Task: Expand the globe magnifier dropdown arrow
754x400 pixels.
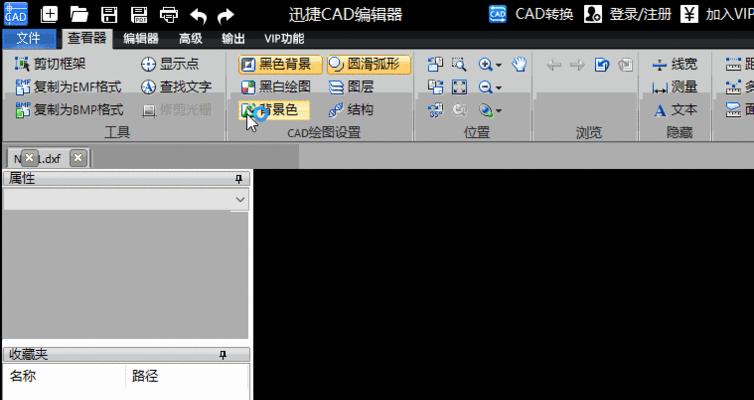Action: tap(499, 111)
